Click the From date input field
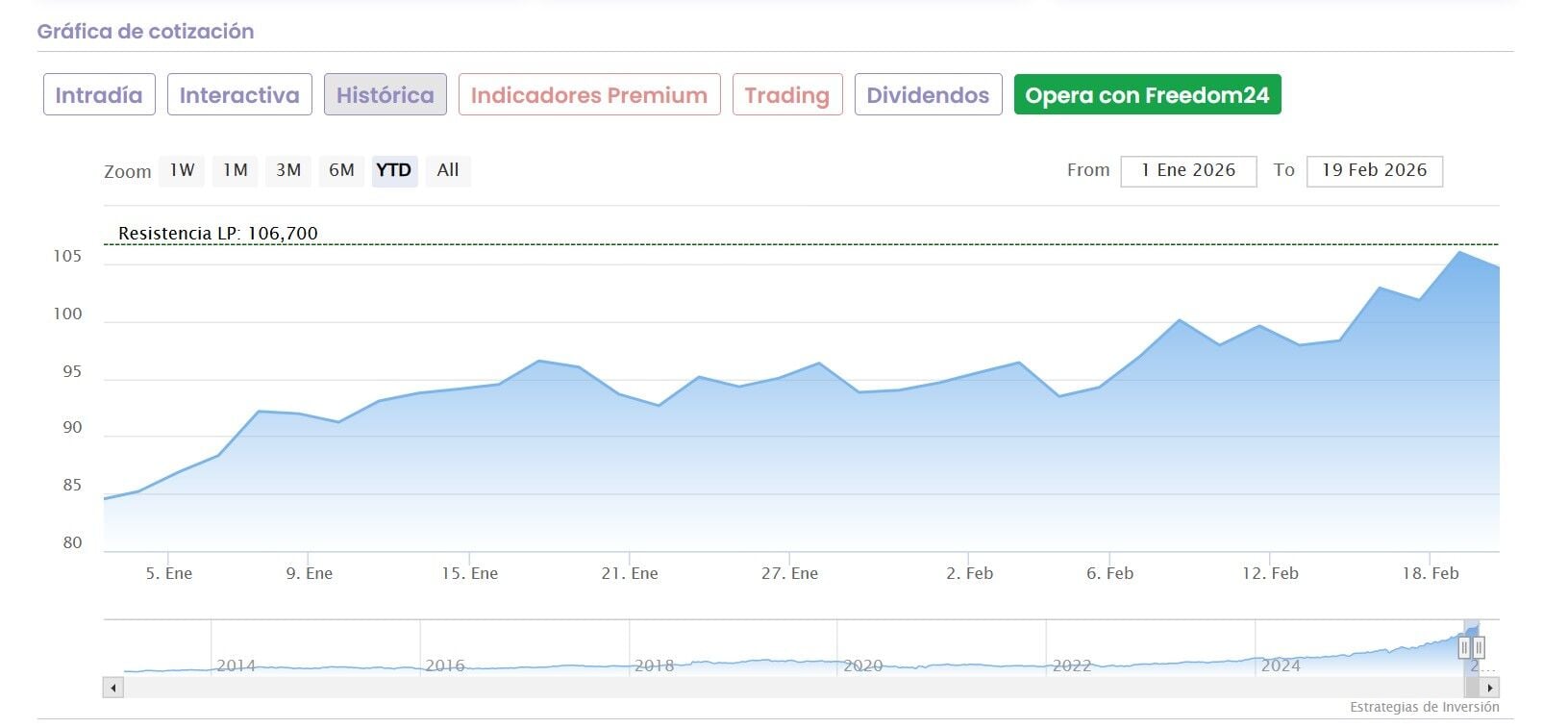 coord(1188,171)
